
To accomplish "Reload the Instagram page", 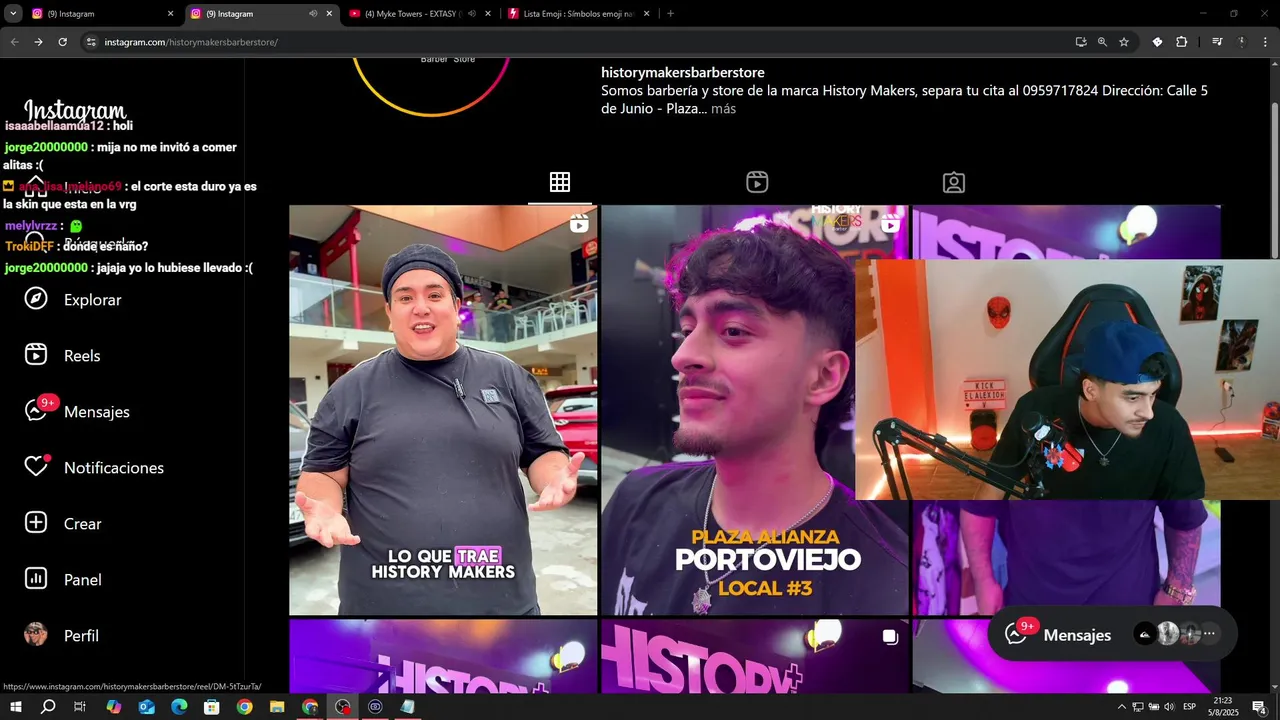I will (x=62, y=42).
